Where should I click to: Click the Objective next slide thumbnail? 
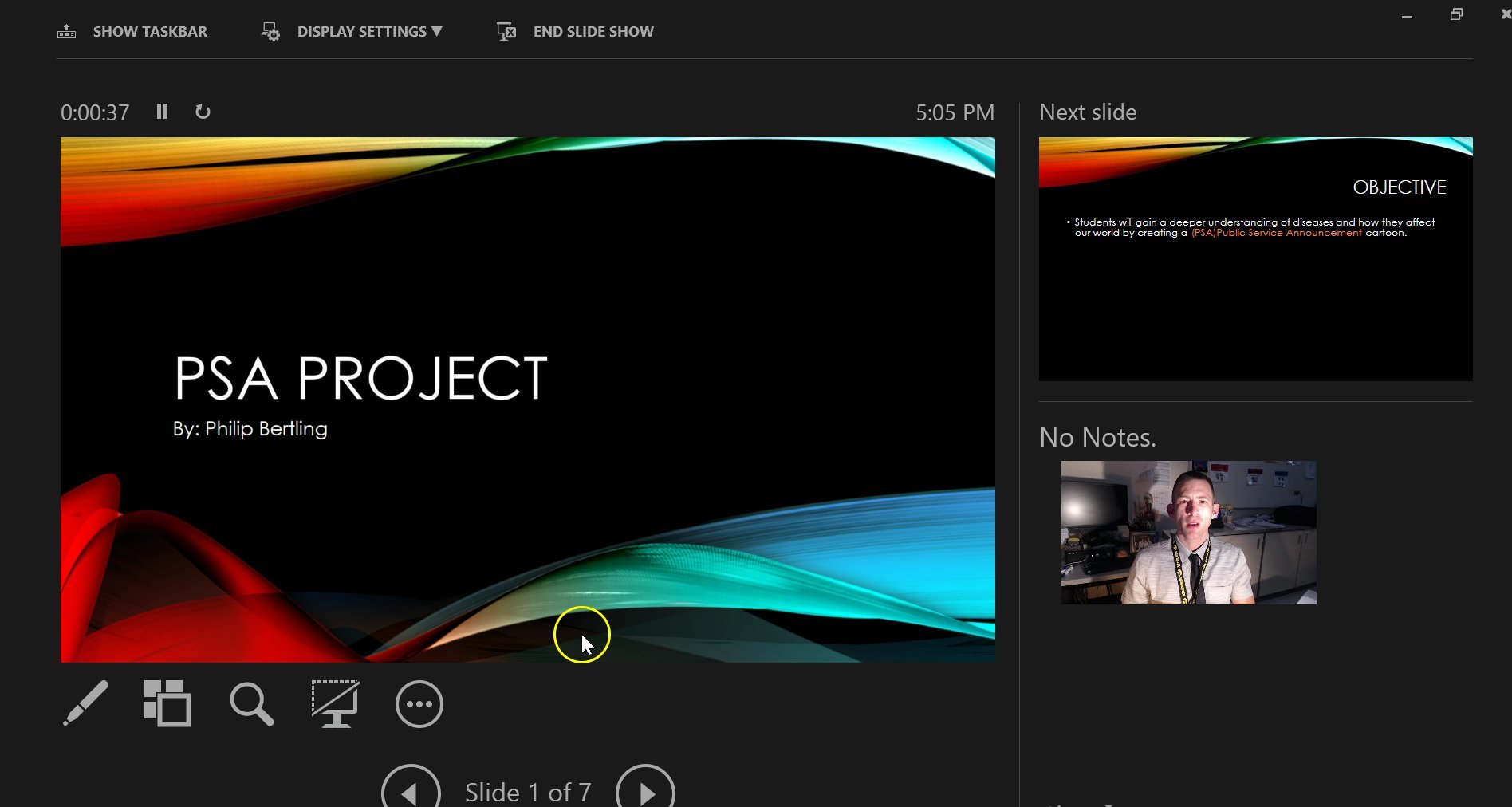(1255, 258)
